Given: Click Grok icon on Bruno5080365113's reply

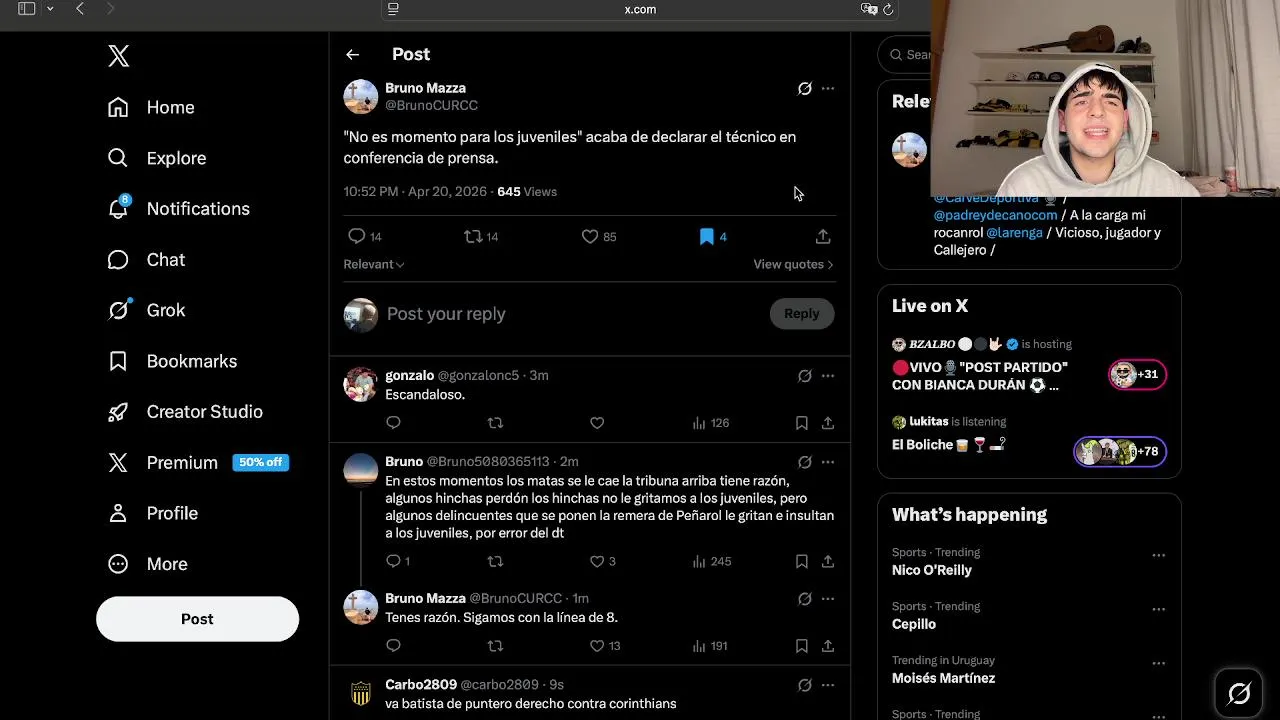Looking at the screenshot, I should click(x=805, y=462).
